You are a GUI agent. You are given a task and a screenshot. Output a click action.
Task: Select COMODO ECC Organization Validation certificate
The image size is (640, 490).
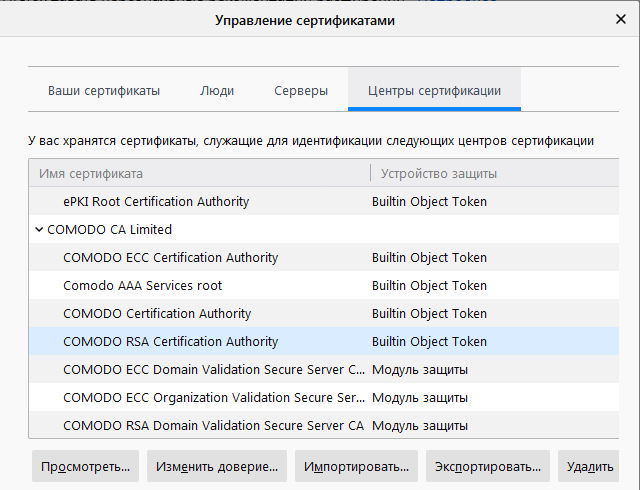point(324,397)
